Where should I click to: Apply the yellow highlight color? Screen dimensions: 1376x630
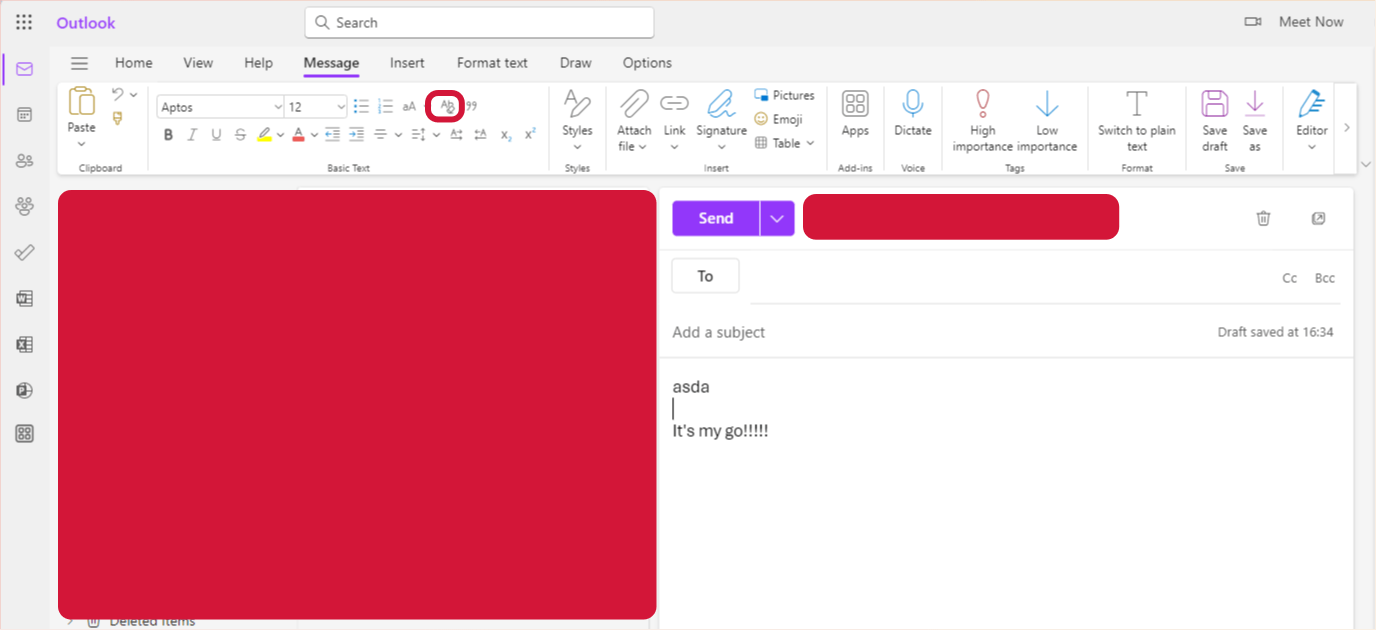click(264, 135)
